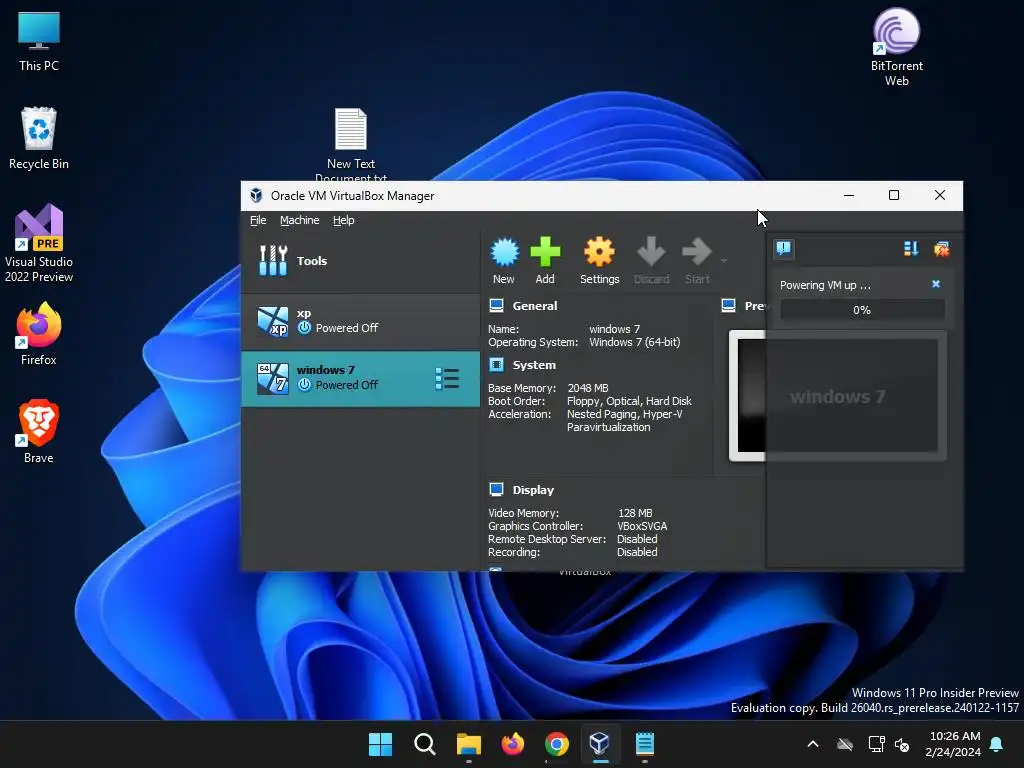Open the Machine menu

tap(300, 220)
